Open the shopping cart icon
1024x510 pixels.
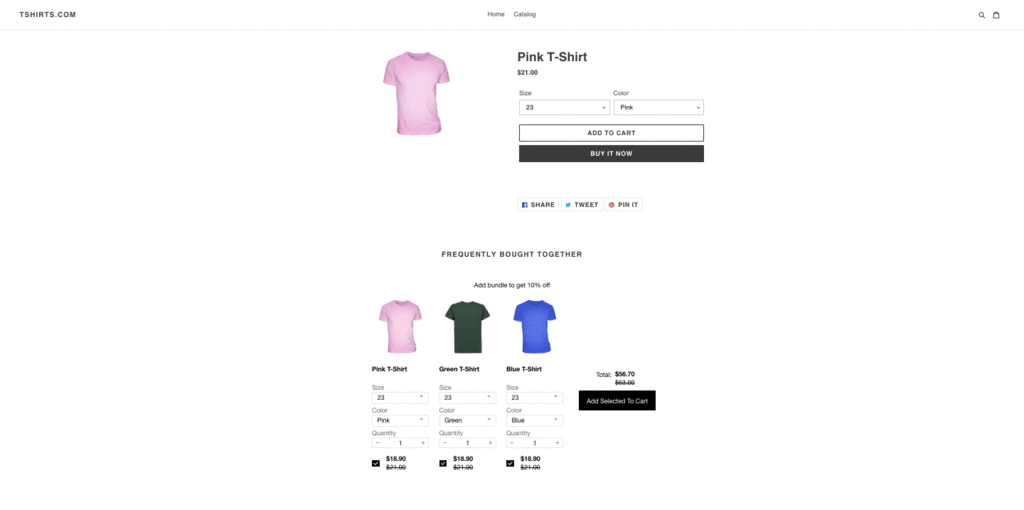click(996, 15)
